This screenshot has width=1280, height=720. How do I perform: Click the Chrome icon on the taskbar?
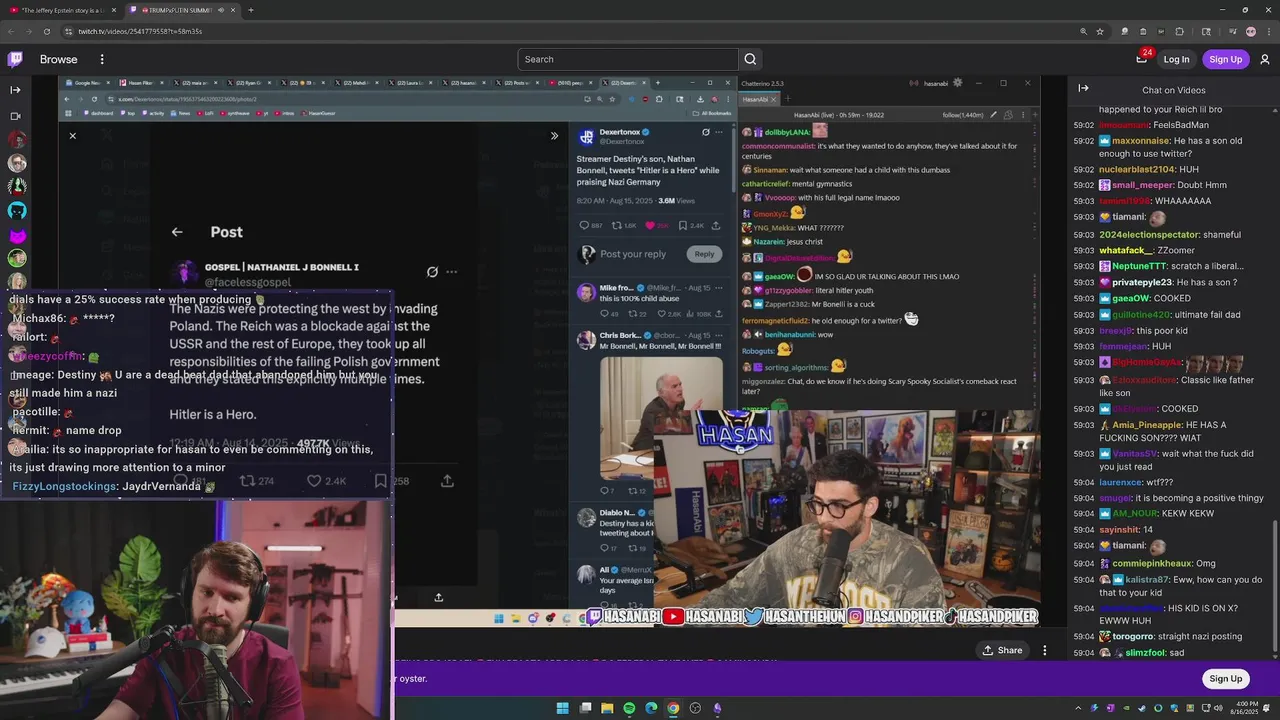click(x=673, y=708)
